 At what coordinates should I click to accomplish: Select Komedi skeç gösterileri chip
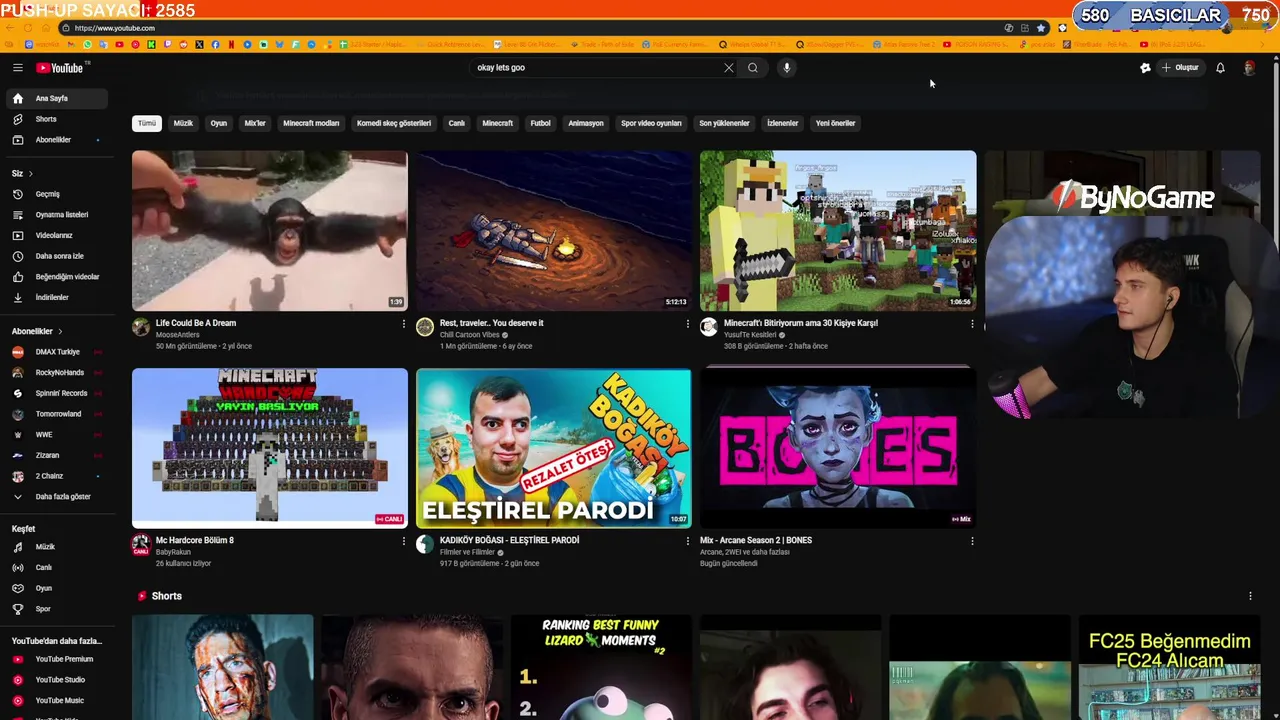[x=394, y=123]
